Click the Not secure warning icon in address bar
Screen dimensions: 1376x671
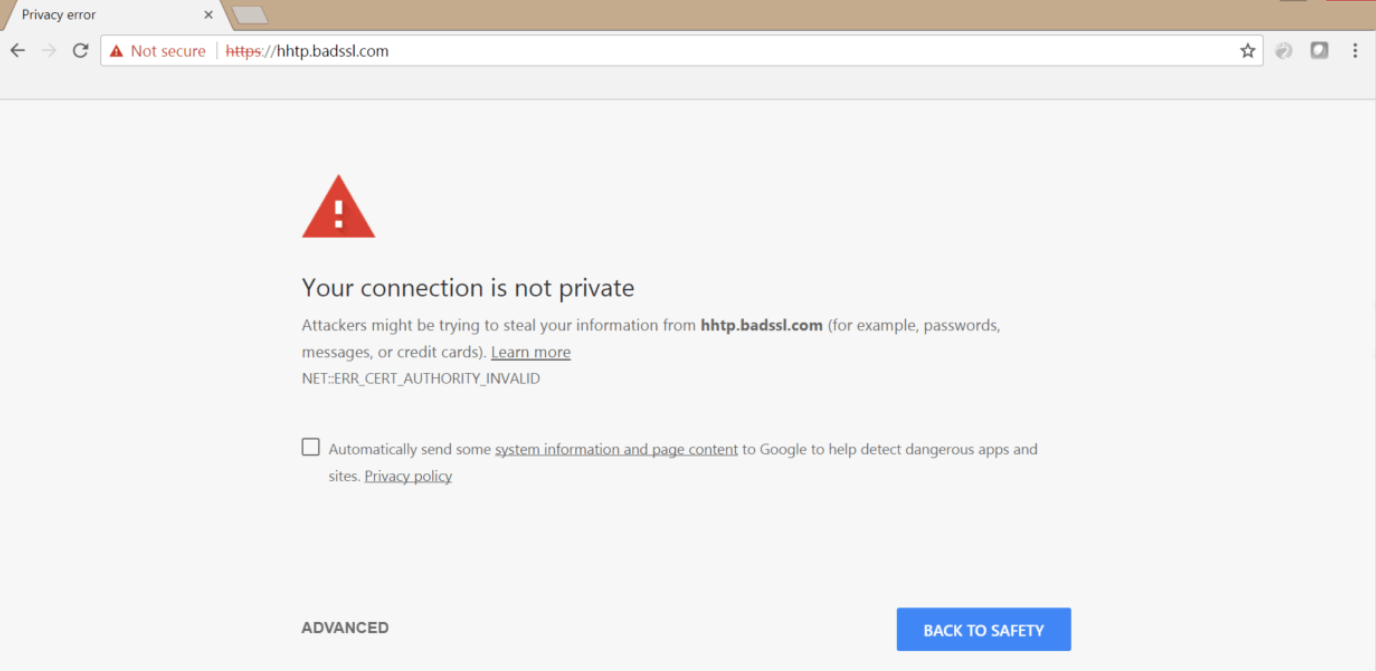[119, 50]
